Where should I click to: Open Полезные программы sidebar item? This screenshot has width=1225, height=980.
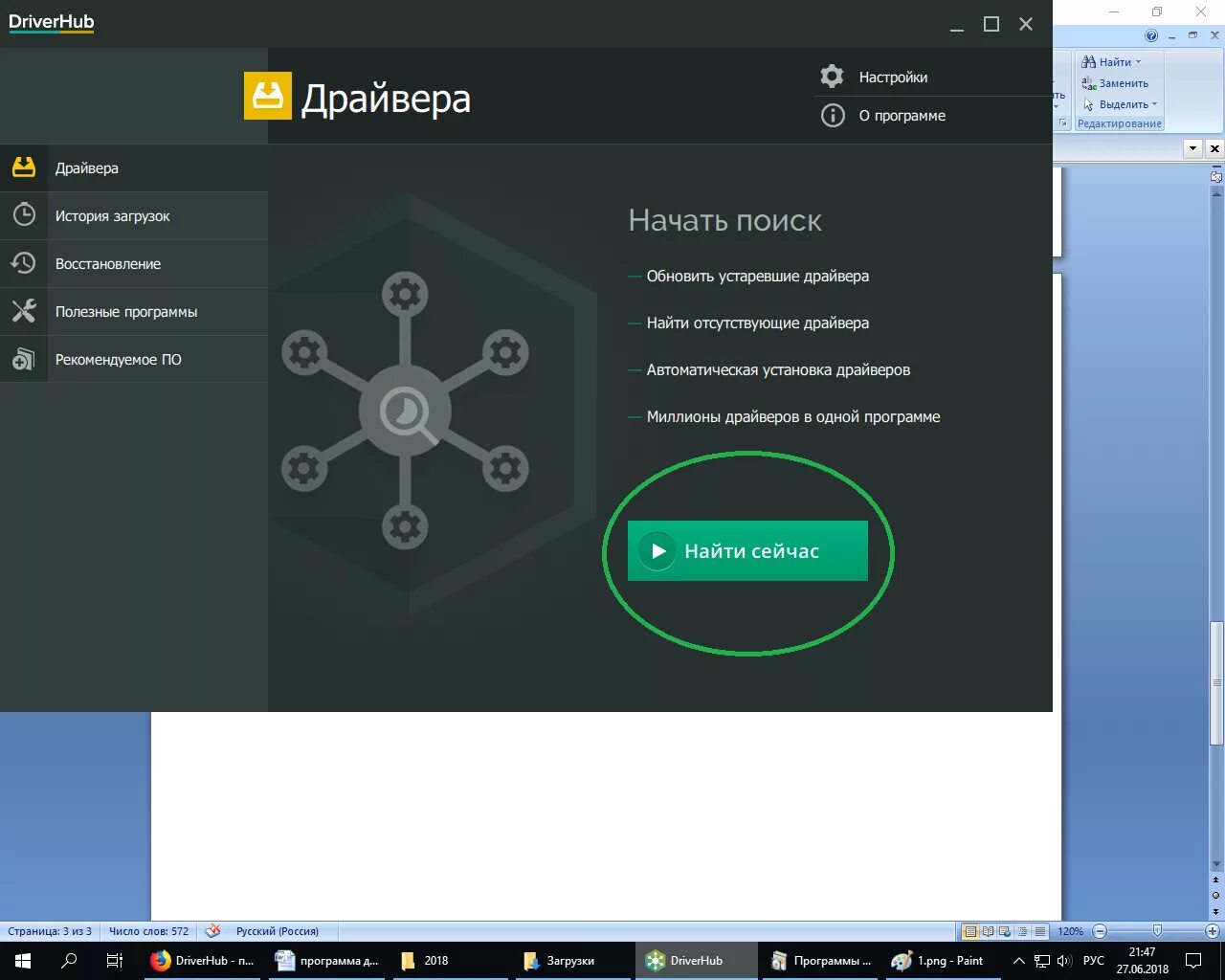pyautogui.click(x=134, y=311)
